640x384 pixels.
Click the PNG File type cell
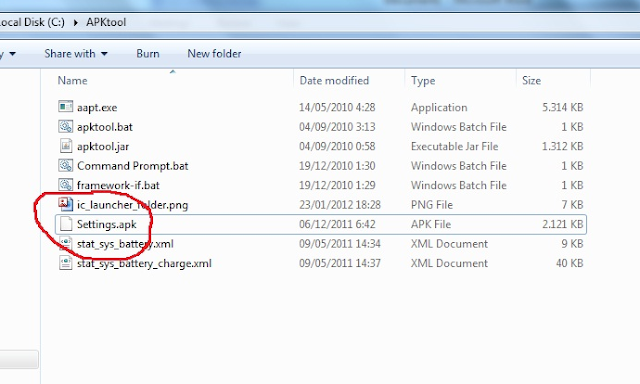tap(431, 205)
